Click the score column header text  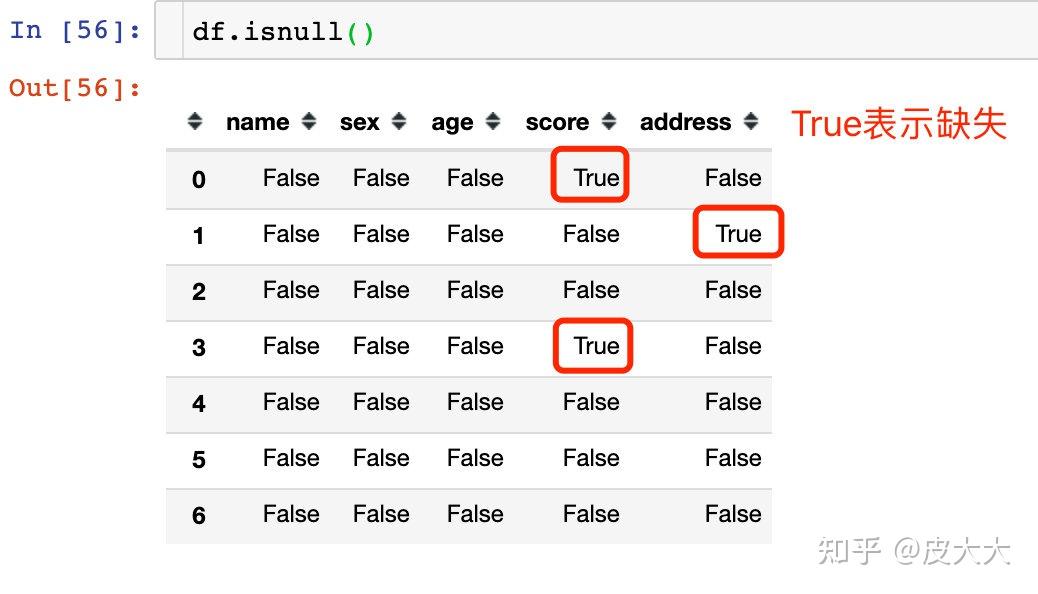[x=557, y=122]
